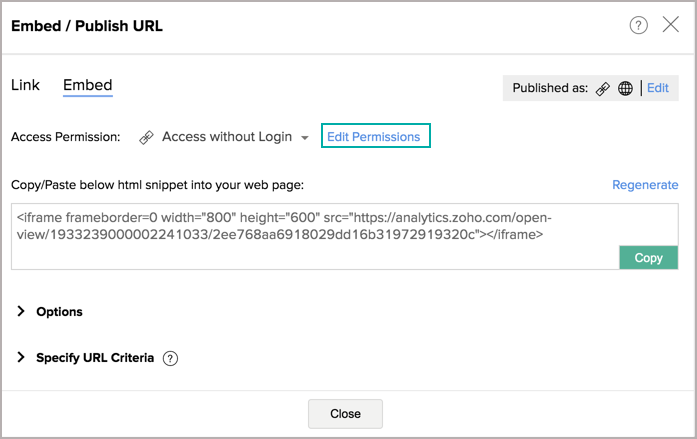The image size is (697, 439).
Task: Click the globe icon beside Published as
Action: click(625, 88)
